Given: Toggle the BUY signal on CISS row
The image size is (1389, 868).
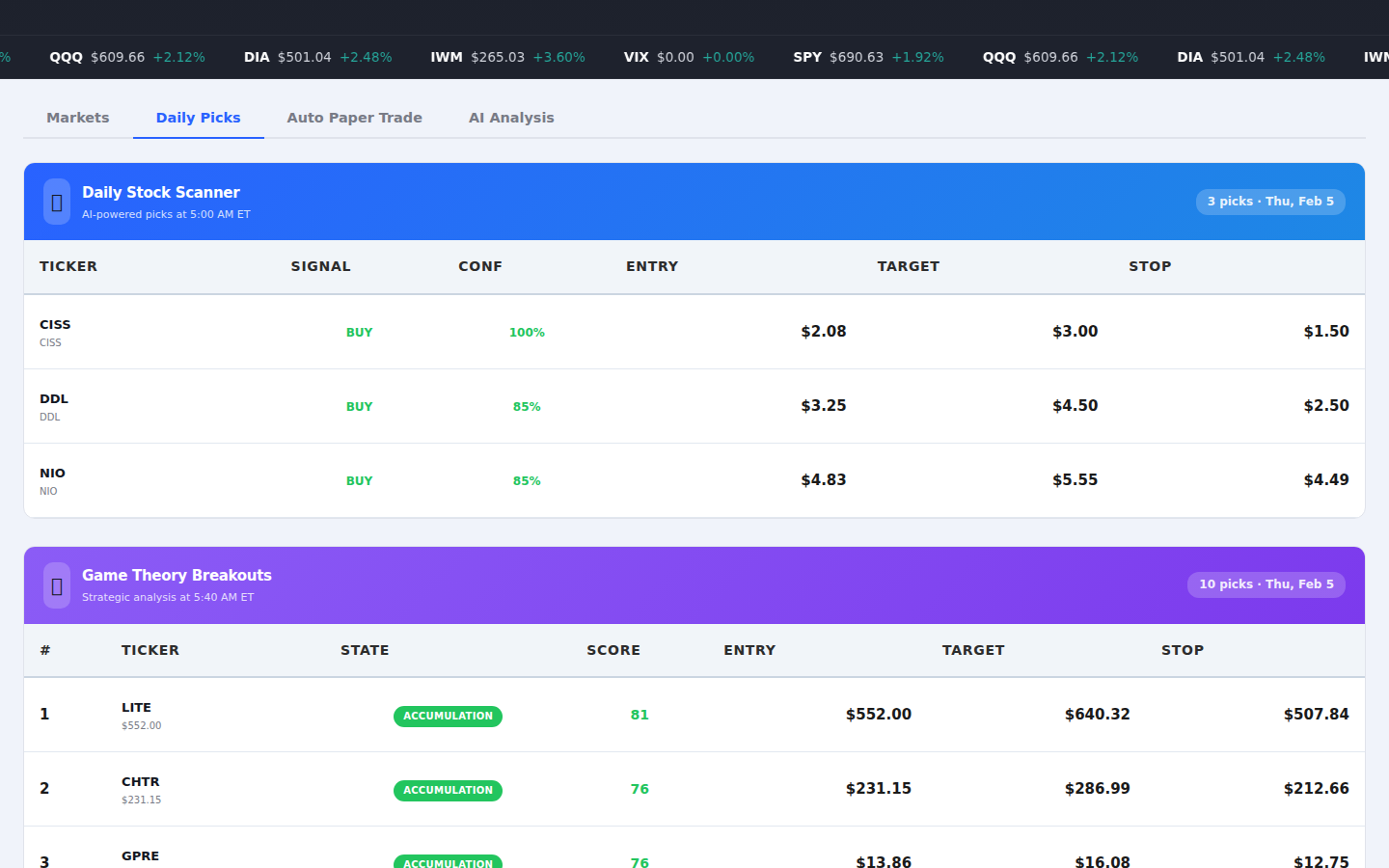Looking at the screenshot, I should click(359, 332).
